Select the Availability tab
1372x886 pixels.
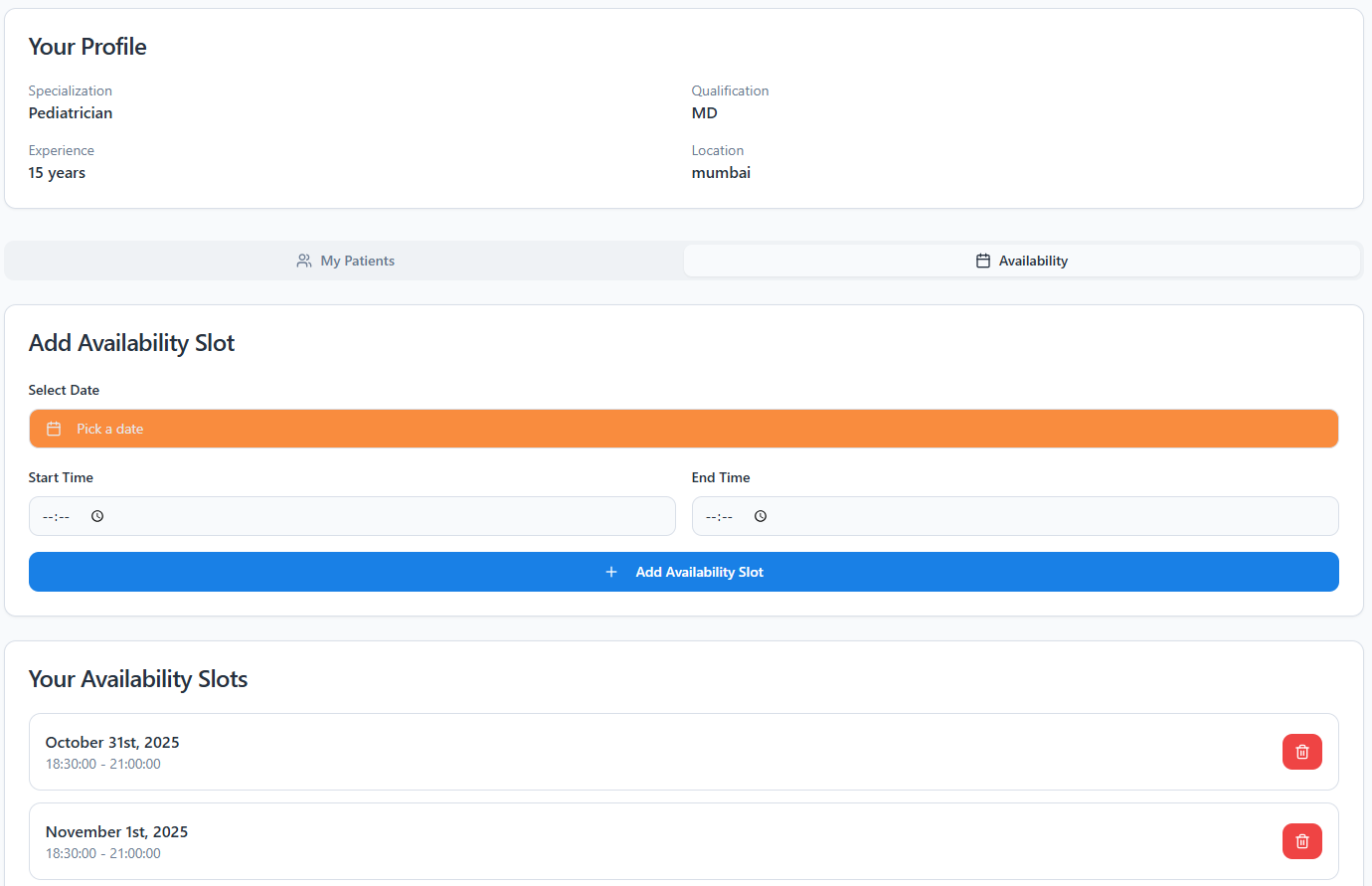click(x=1021, y=260)
